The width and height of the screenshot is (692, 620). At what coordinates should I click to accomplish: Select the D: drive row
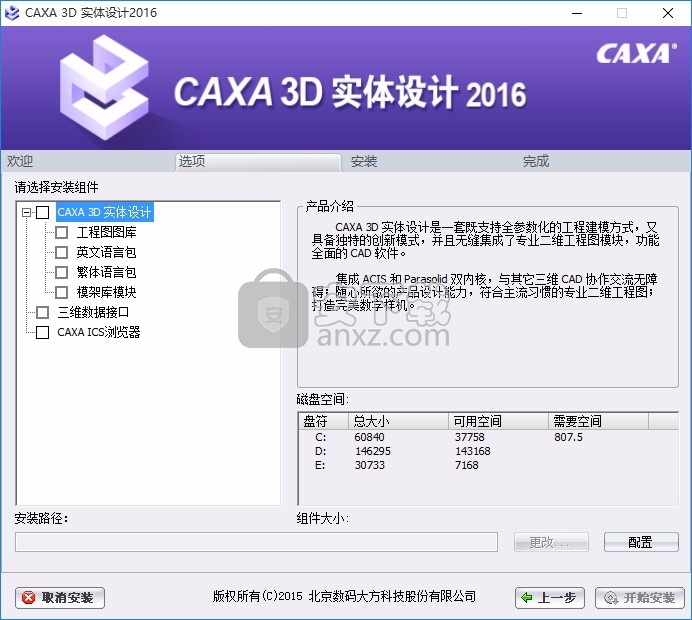[x=488, y=451]
